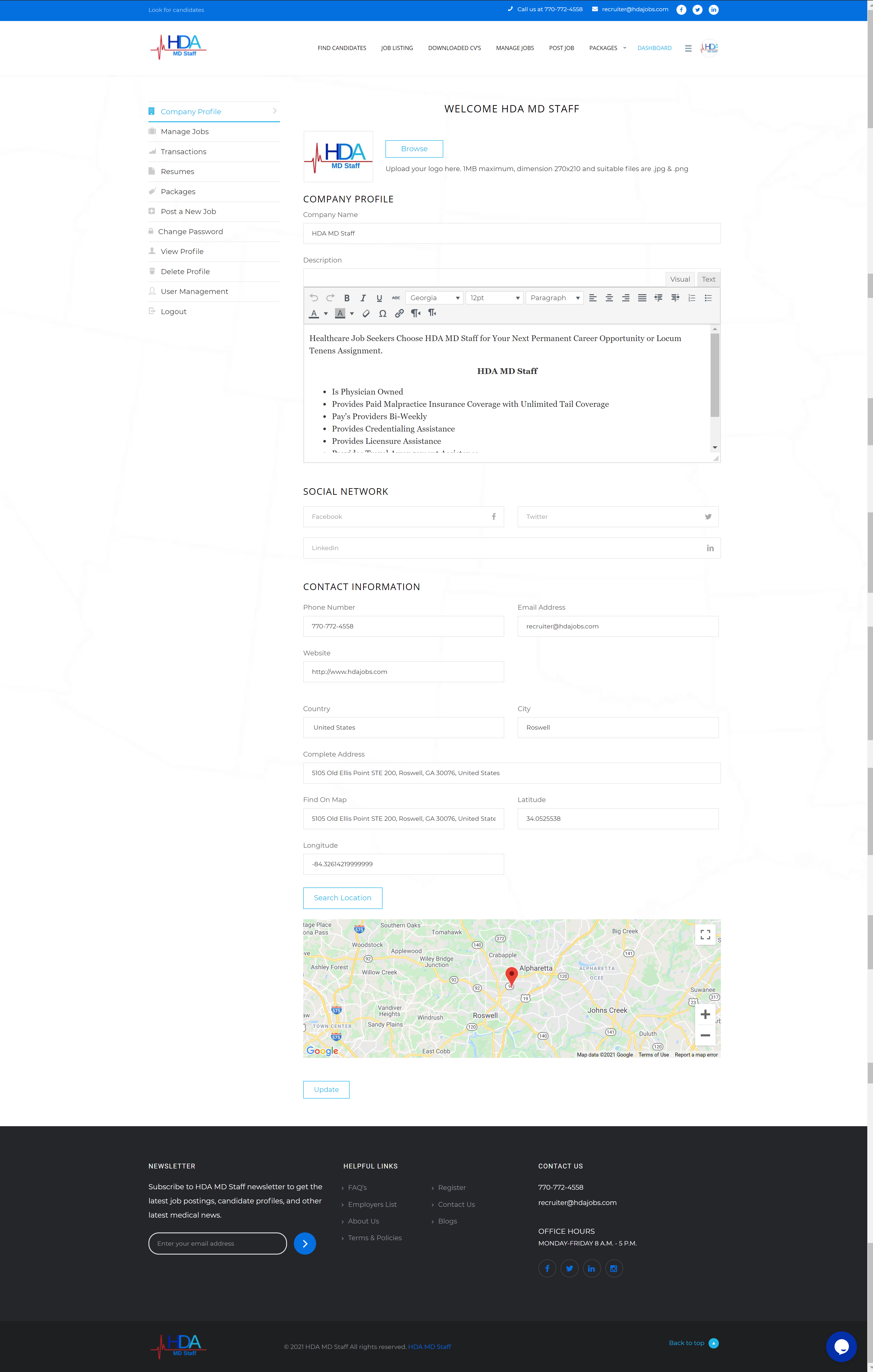873x1372 pixels.
Task: Open Twitter icon in top bar
Action: pyautogui.click(x=698, y=10)
